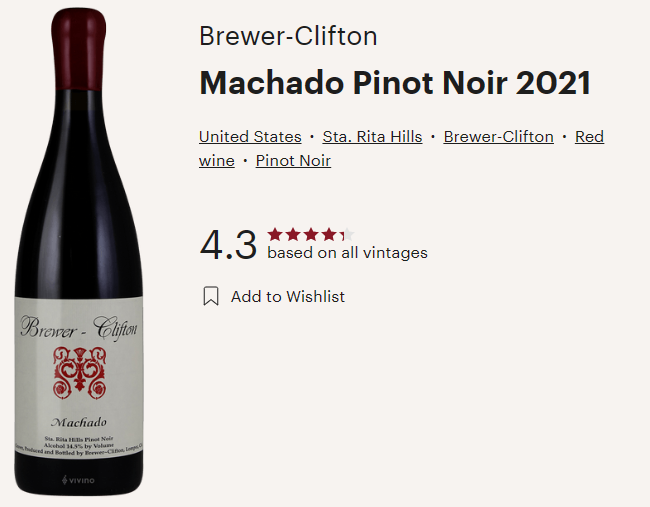Click the red ornamental emblem on label
Viewport: 650px width, 507px height.
[79, 369]
